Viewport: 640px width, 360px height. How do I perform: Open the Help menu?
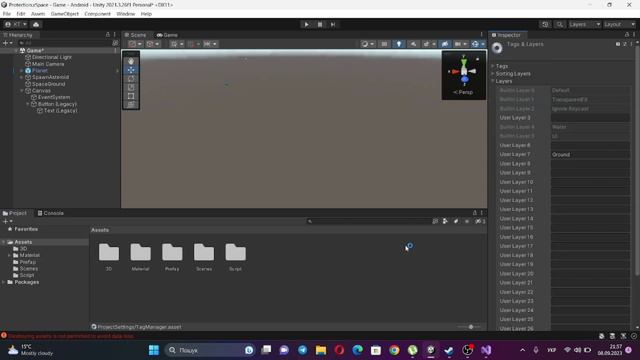(146, 14)
